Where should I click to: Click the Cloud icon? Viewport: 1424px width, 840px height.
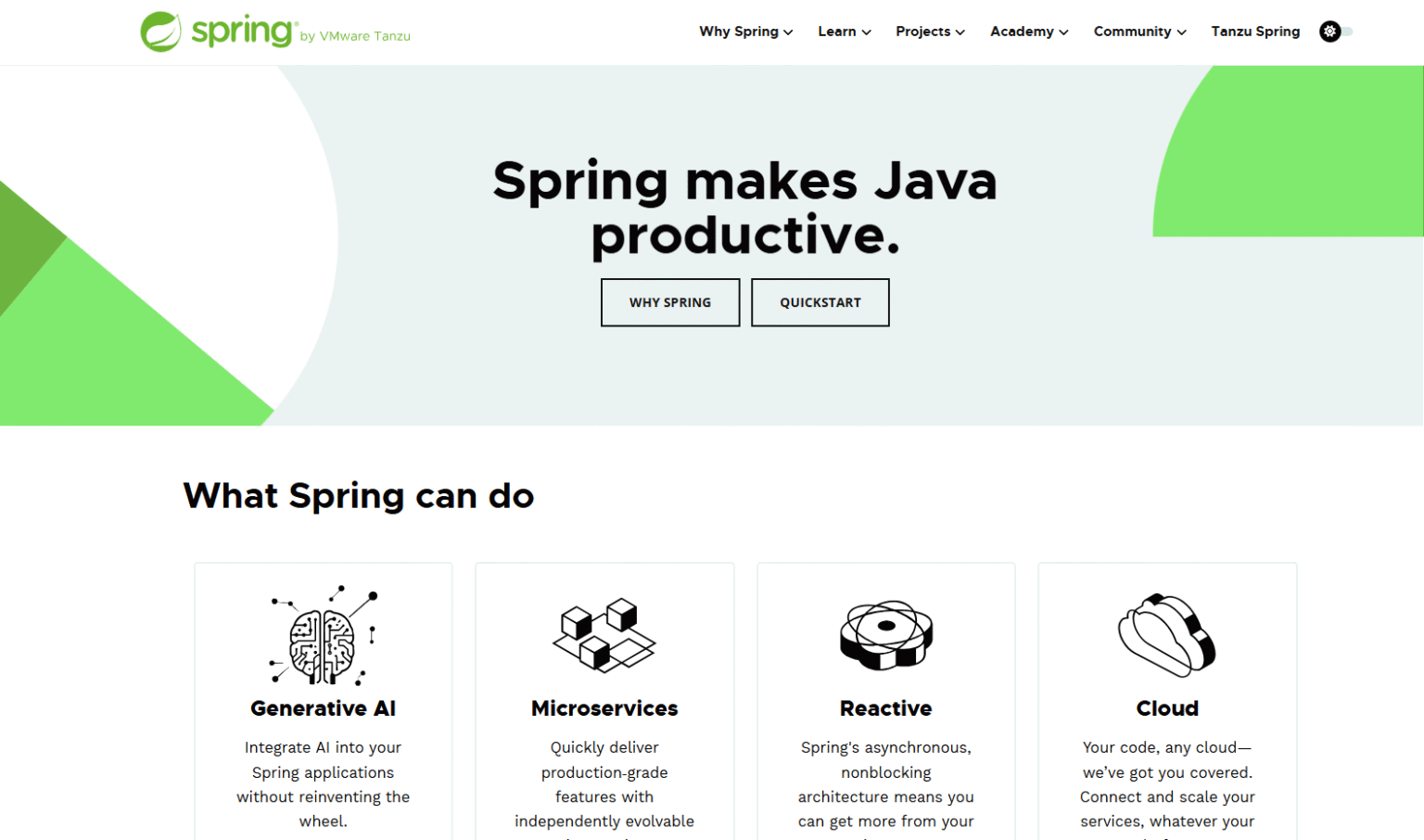click(1166, 635)
